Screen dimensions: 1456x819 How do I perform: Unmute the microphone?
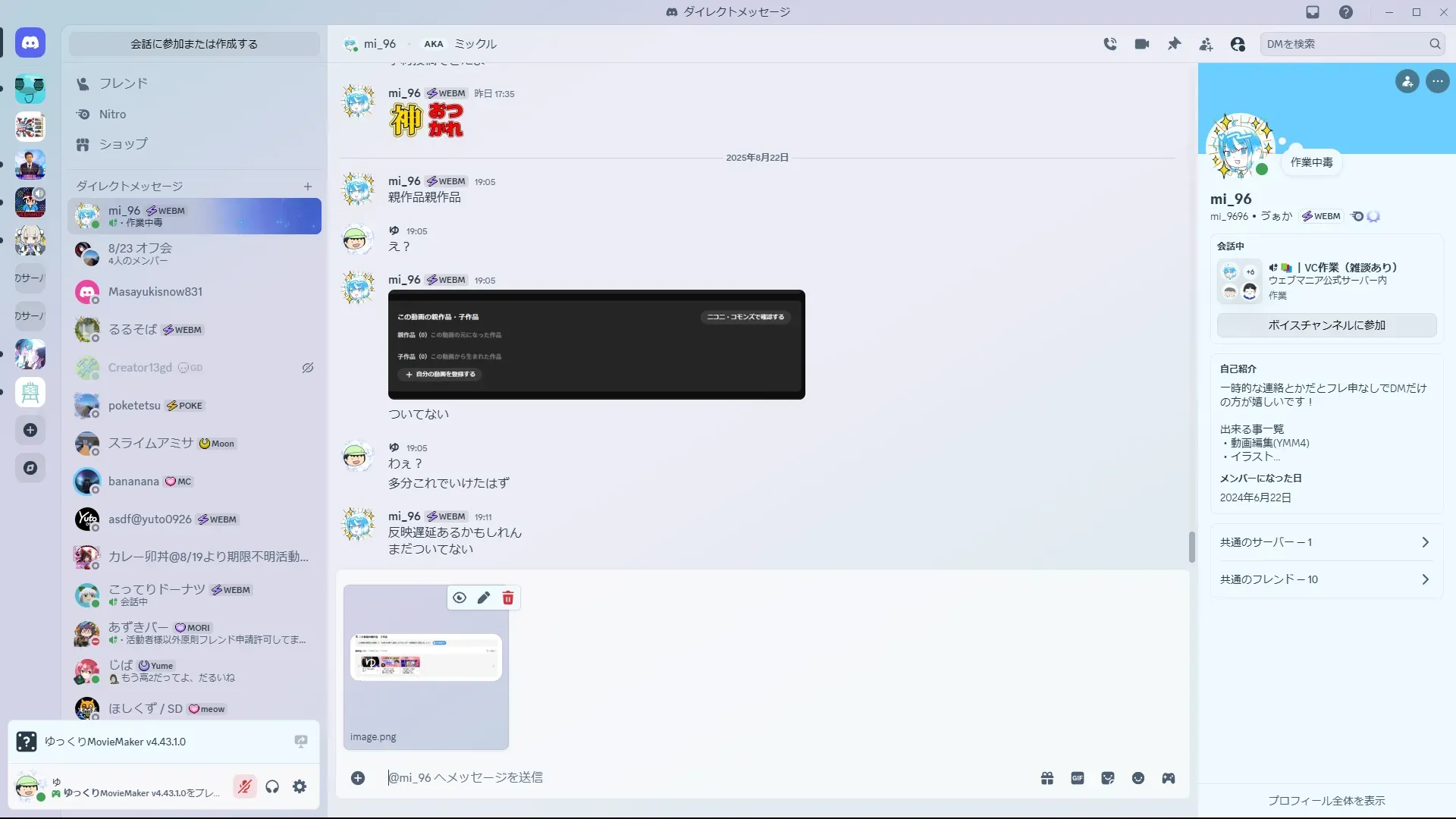coord(244,787)
